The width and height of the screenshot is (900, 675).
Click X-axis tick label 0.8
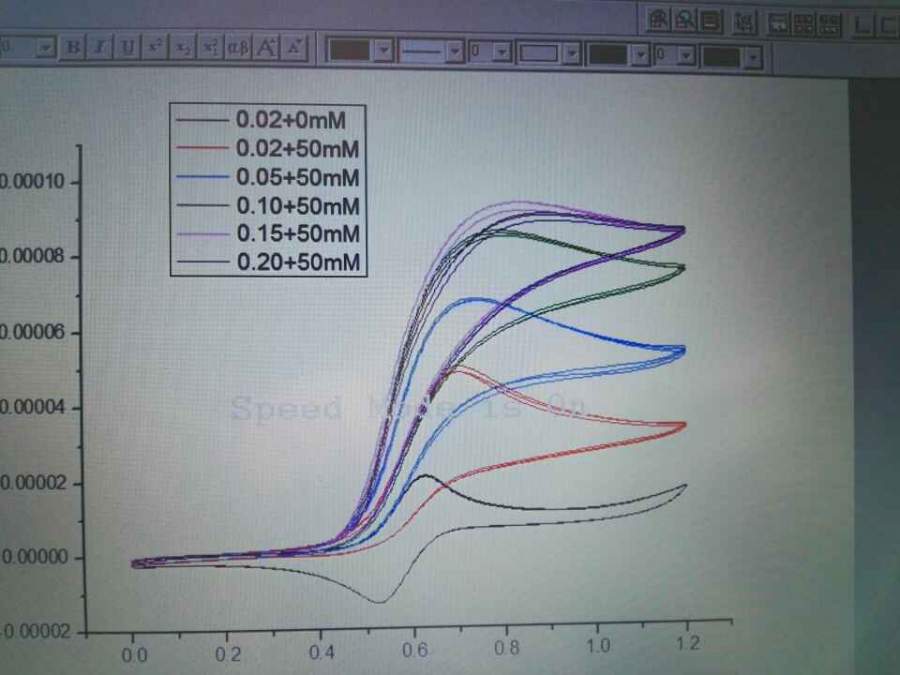(x=507, y=647)
